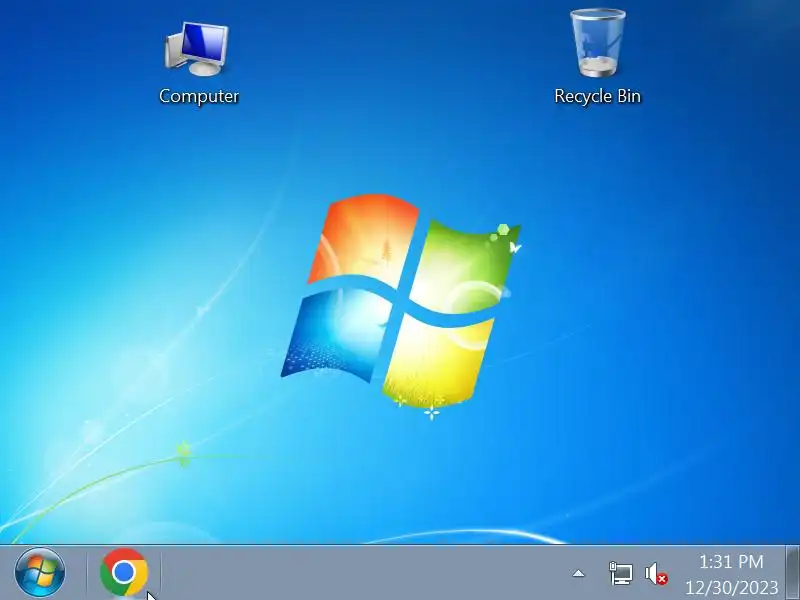This screenshot has height=600, width=800.
Task: Launch Google Chrome from the taskbar
Action: [124, 572]
